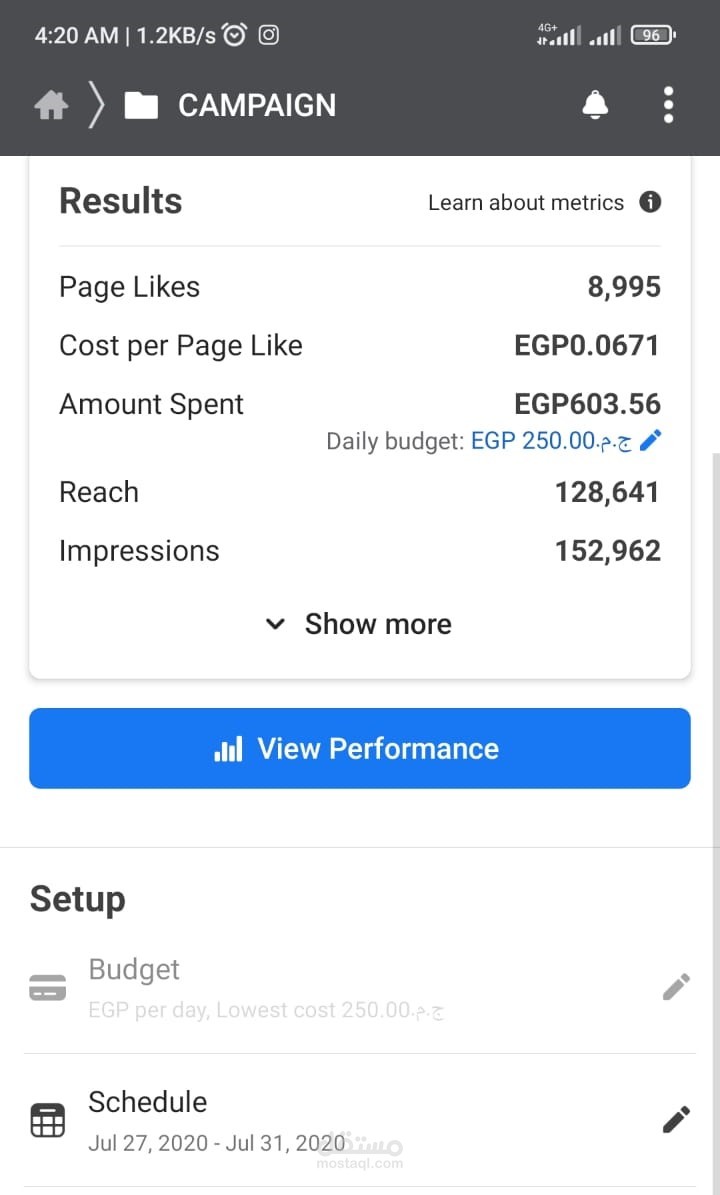This screenshot has width=720, height=1195.
Task: Tap the Budget pencil edit icon
Action: [676, 988]
